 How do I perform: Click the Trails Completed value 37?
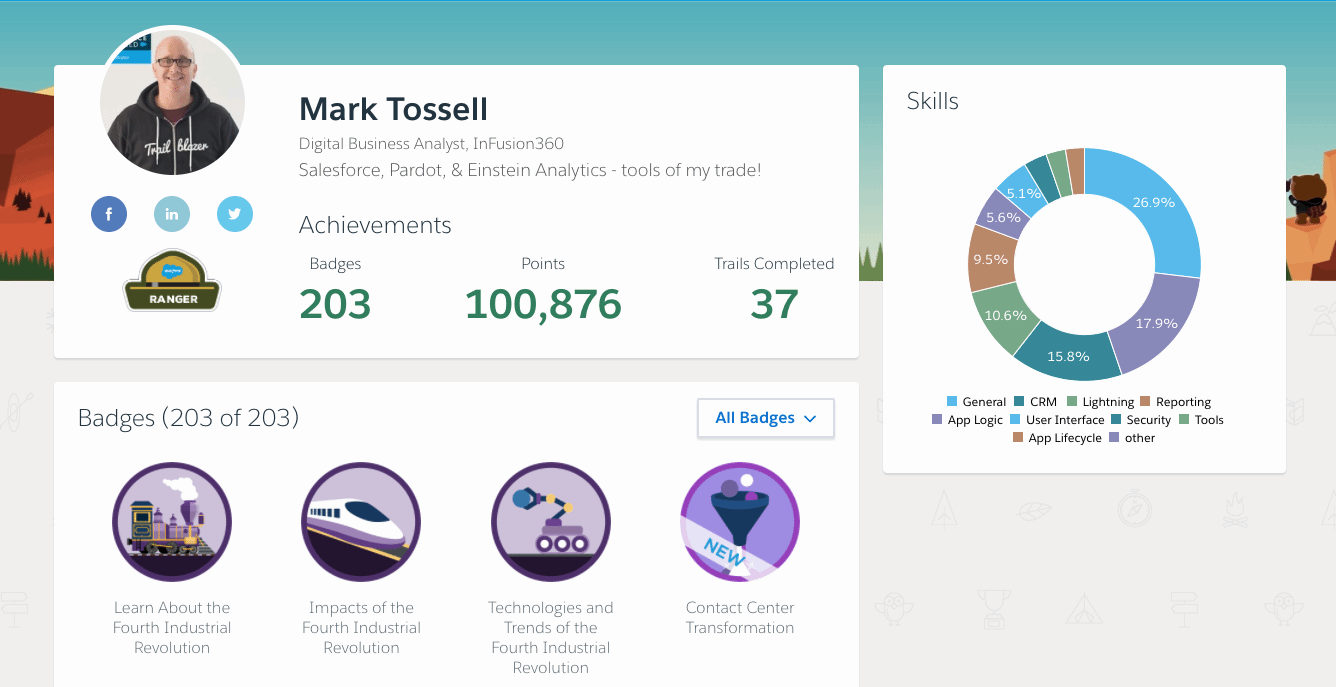[773, 303]
